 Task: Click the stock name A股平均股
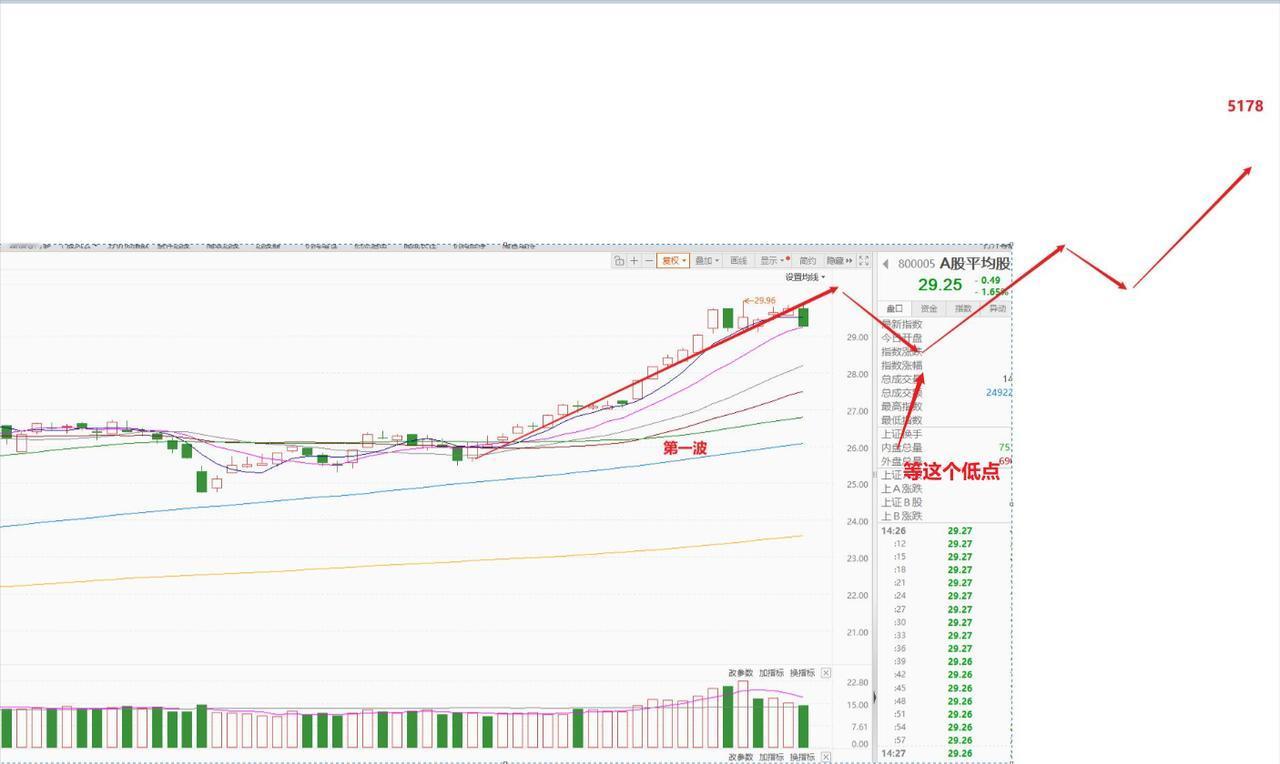click(975, 264)
